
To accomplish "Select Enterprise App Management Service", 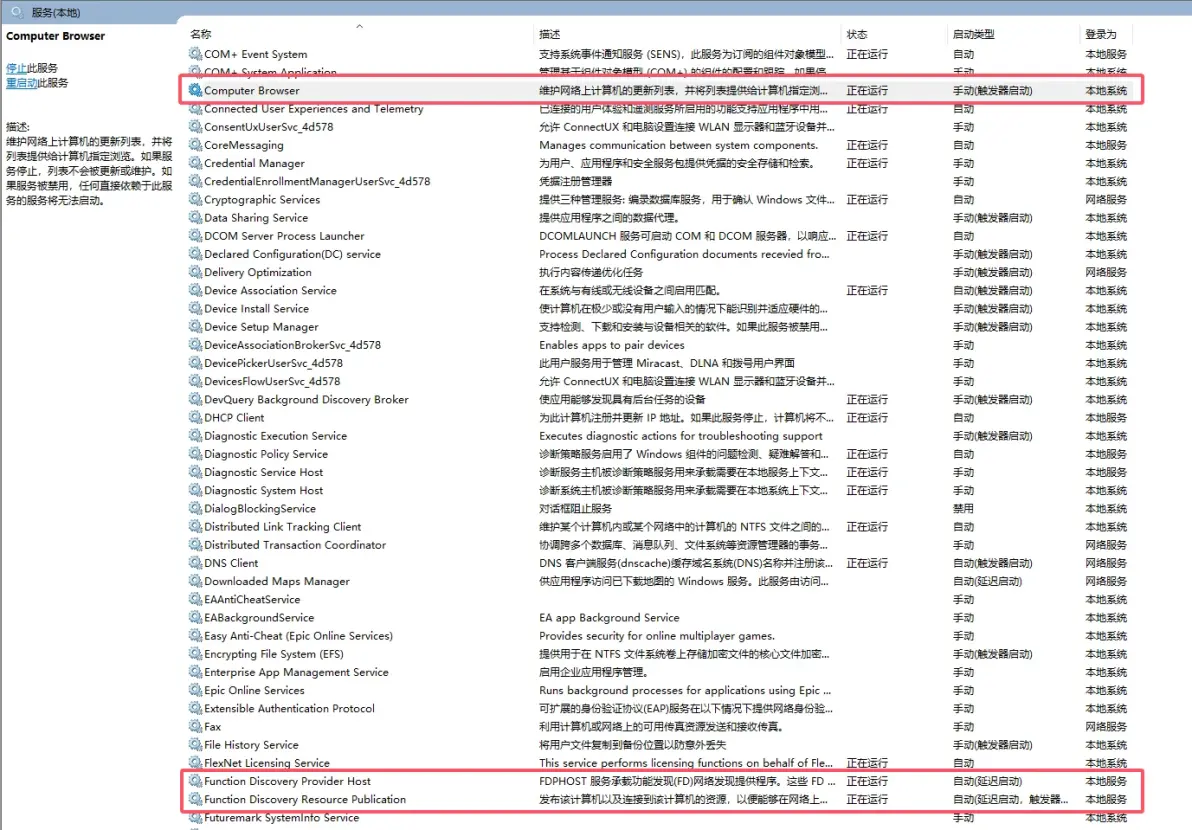I will [x=659, y=672].
